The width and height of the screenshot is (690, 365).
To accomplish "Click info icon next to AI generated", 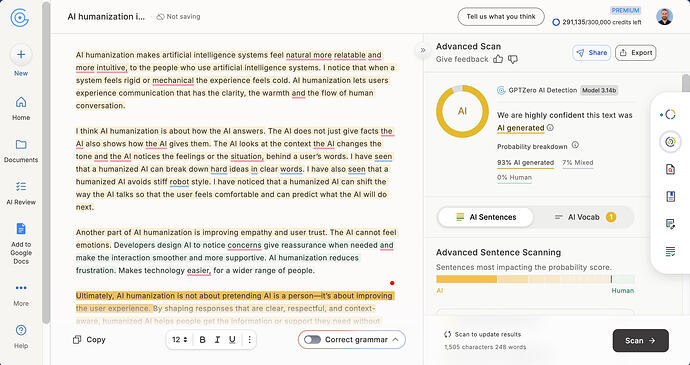I will click(x=550, y=128).
